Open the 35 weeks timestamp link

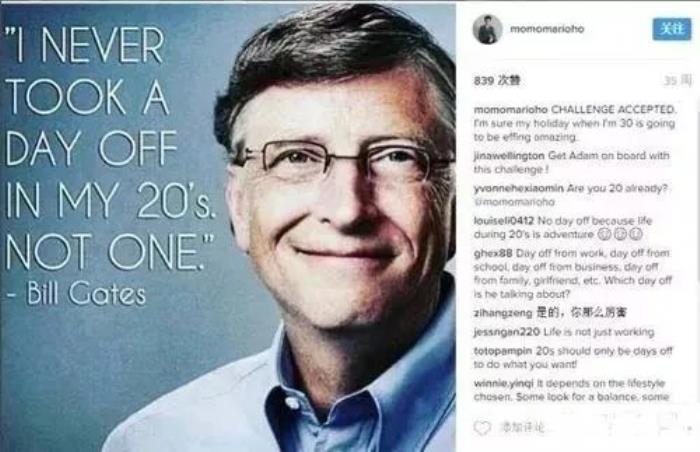point(678,80)
